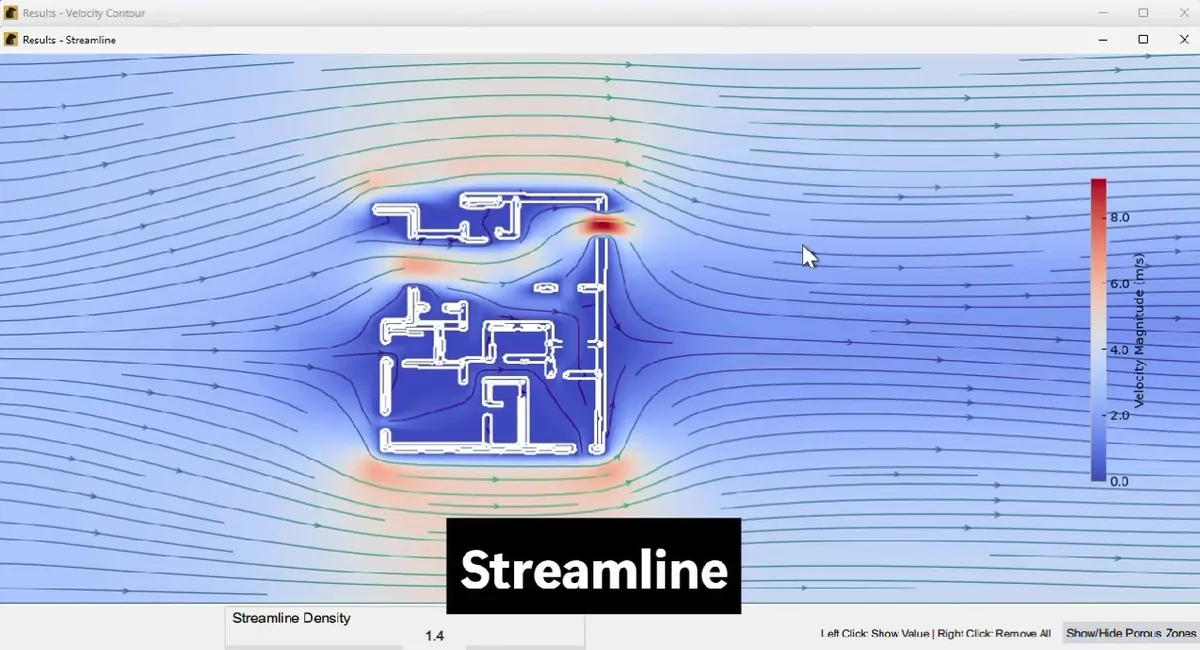
Task: Maximize the Results - Velocity Contour window
Action: coord(1143,13)
